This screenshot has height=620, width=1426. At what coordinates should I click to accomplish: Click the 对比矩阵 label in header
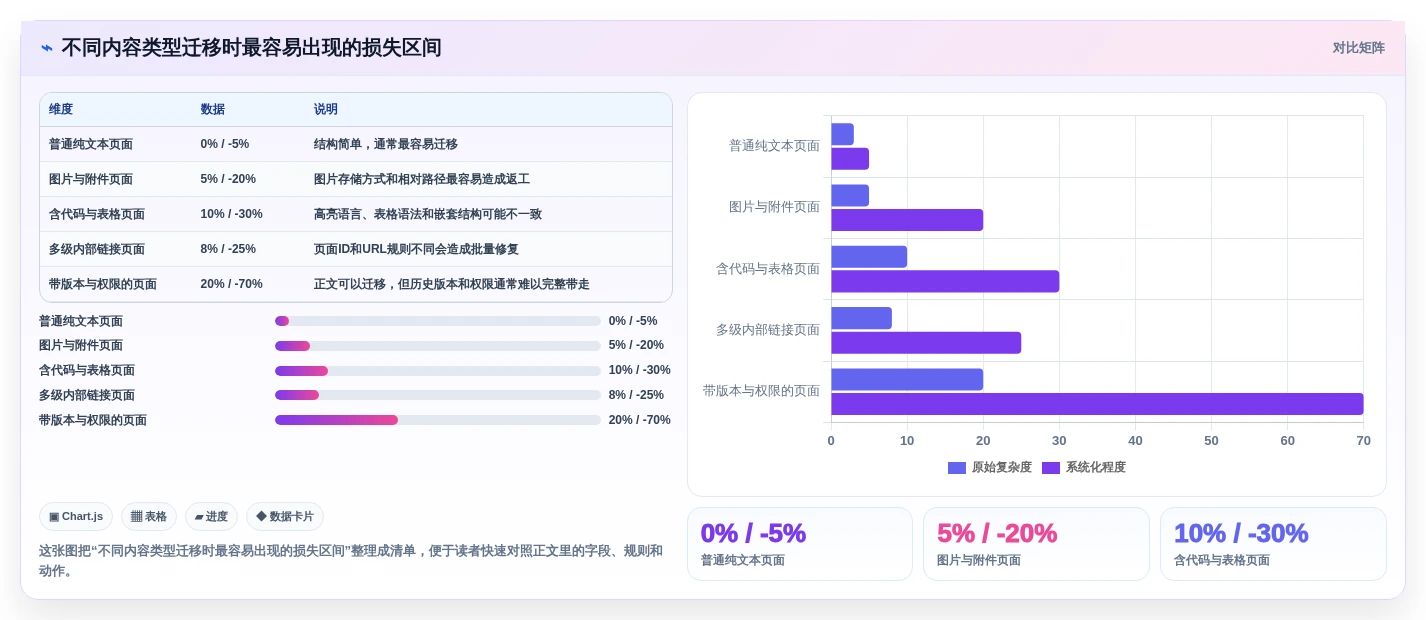1358,48
